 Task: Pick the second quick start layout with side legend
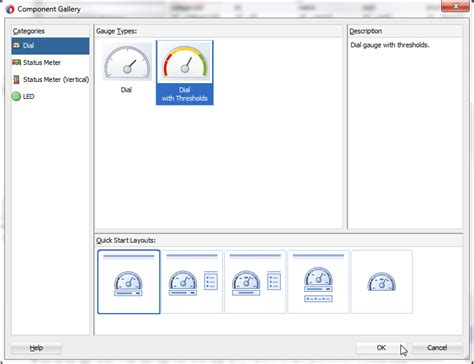(192, 282)
